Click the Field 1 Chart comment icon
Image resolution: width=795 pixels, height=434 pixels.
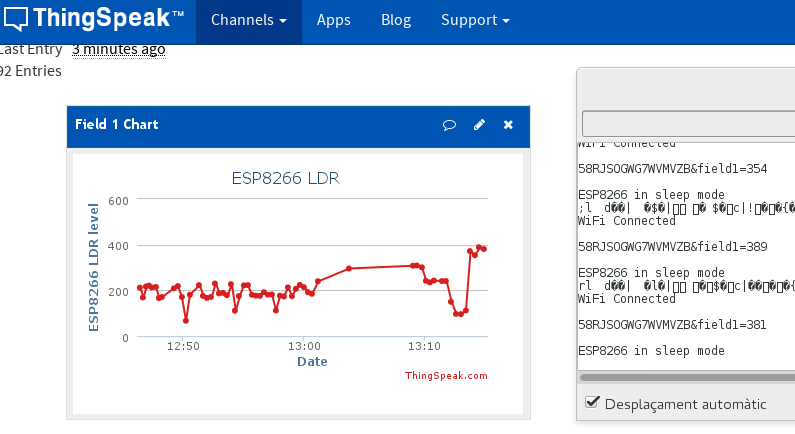coord(449,125)
